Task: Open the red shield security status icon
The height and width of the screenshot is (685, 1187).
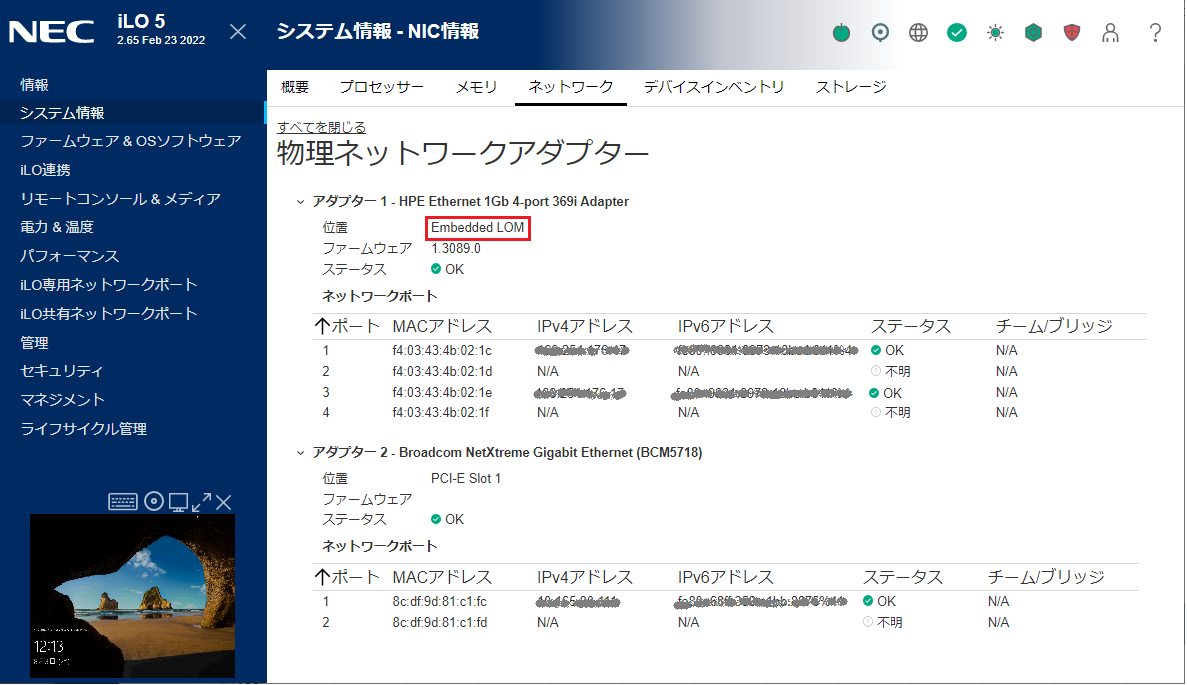Action: (x=1071, y=33)
